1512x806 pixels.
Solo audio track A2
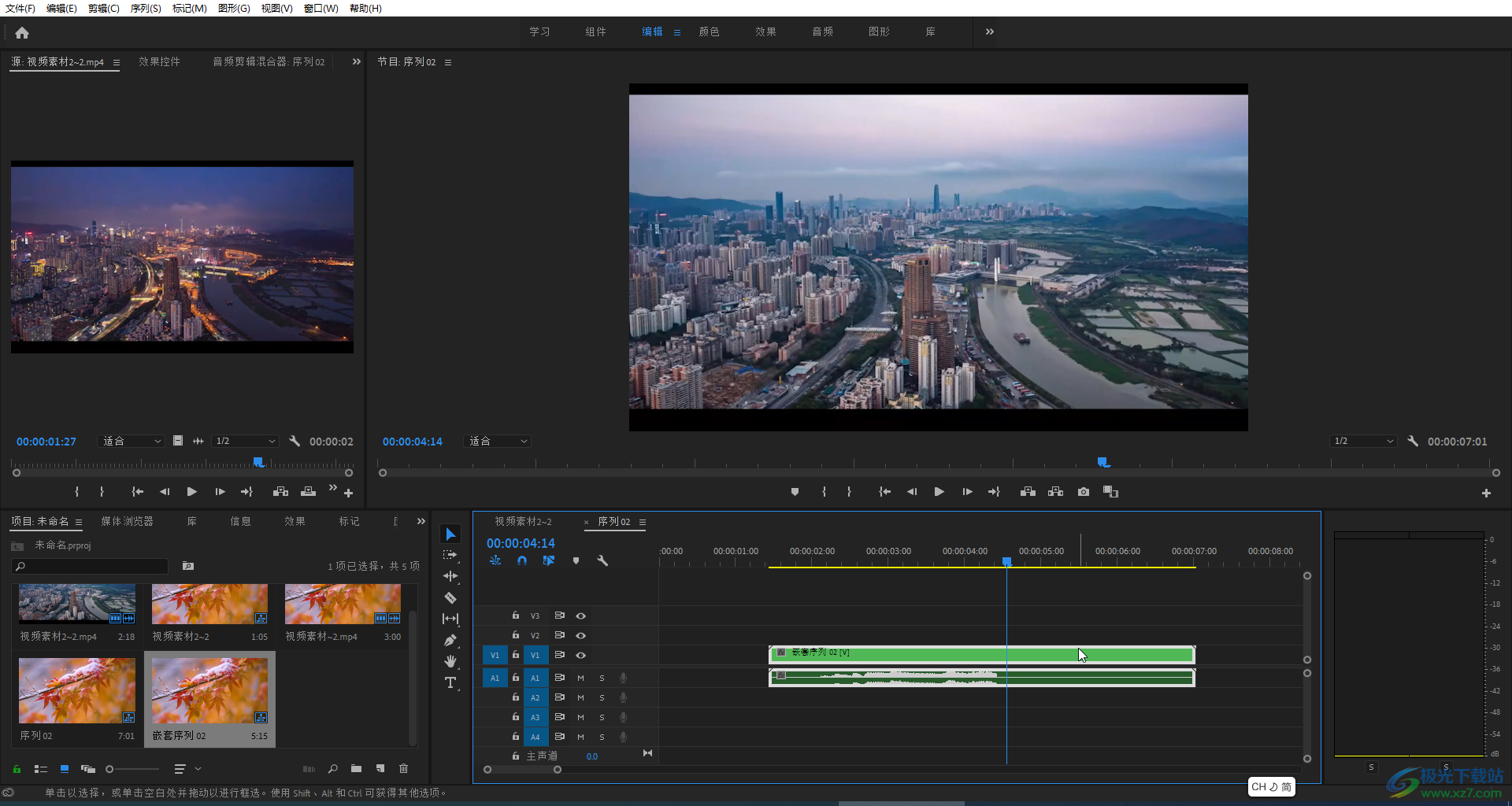click(x=602, y=697)
